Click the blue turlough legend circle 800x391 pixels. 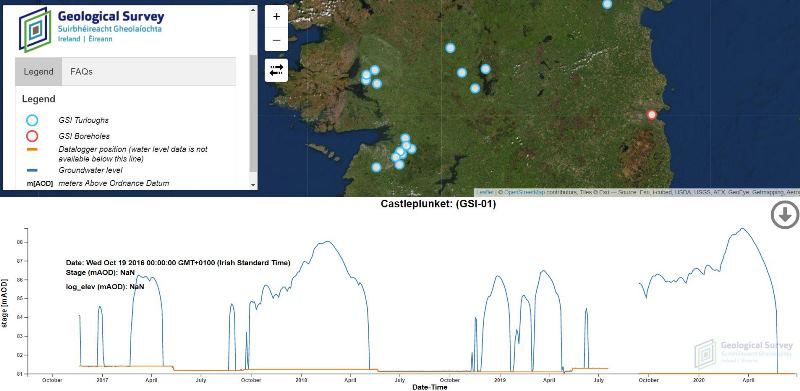tap(32, 120)
